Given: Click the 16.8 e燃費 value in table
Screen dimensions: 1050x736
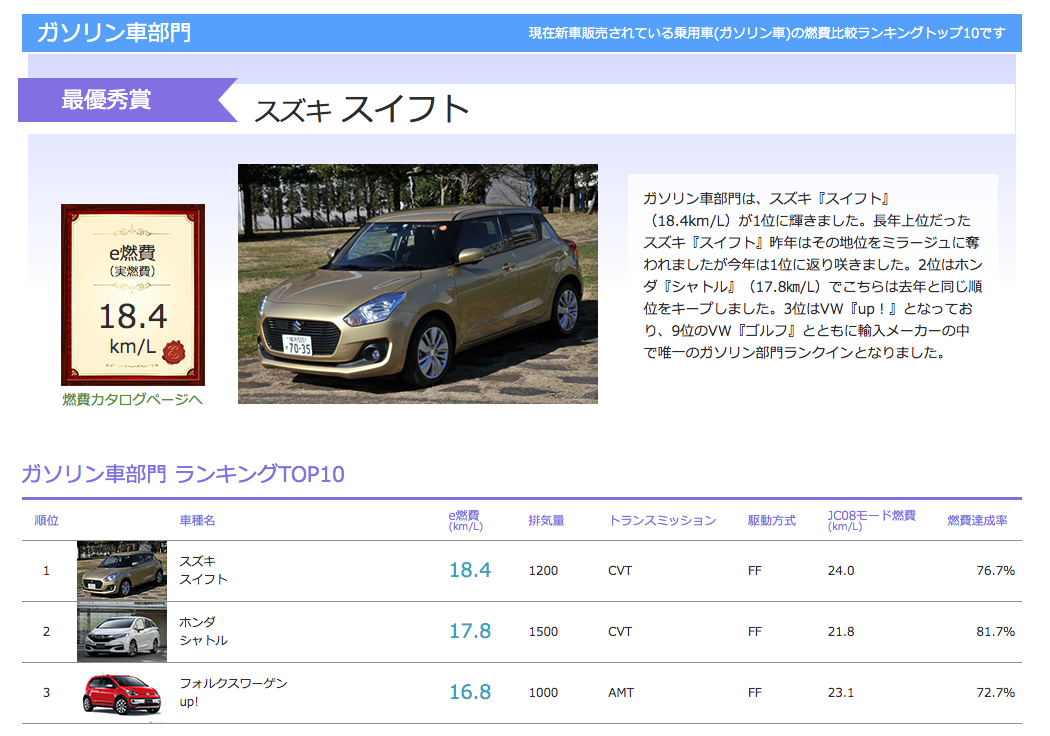Looking at the screenshot, I should [470, 693].
